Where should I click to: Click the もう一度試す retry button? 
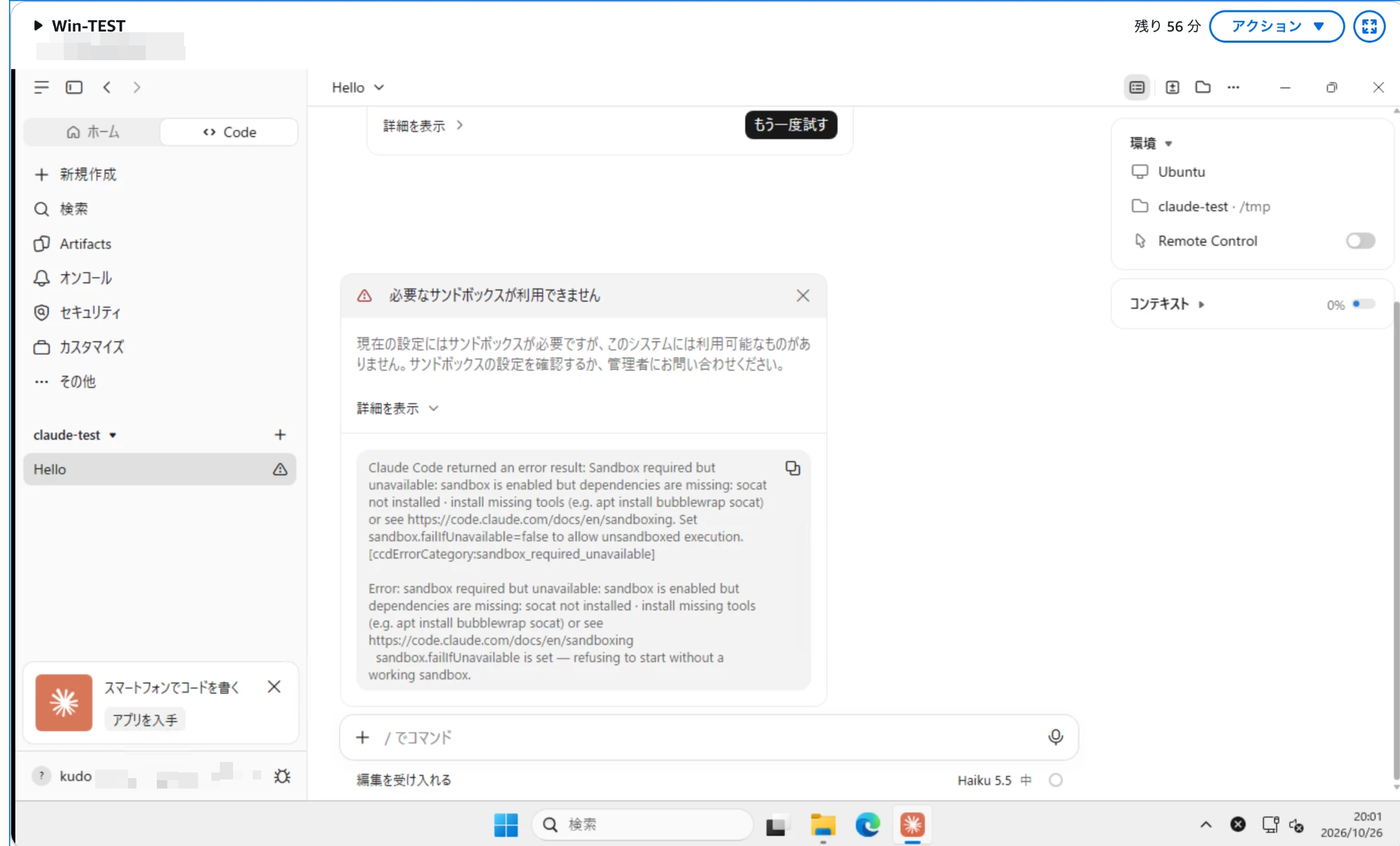[x=791, y=125]
